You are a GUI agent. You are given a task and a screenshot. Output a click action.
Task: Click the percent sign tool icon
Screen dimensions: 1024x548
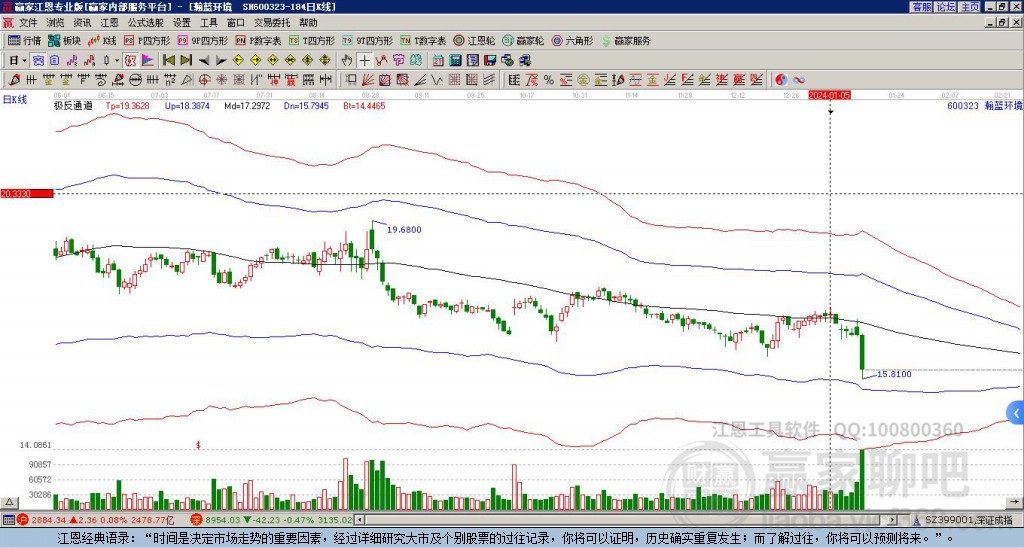pos(549,80)
